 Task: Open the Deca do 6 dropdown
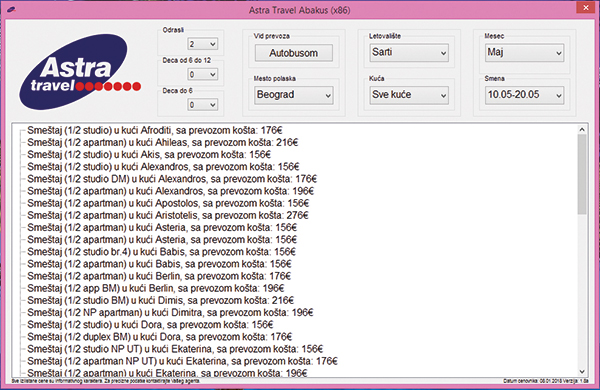[x=202, y=104]
